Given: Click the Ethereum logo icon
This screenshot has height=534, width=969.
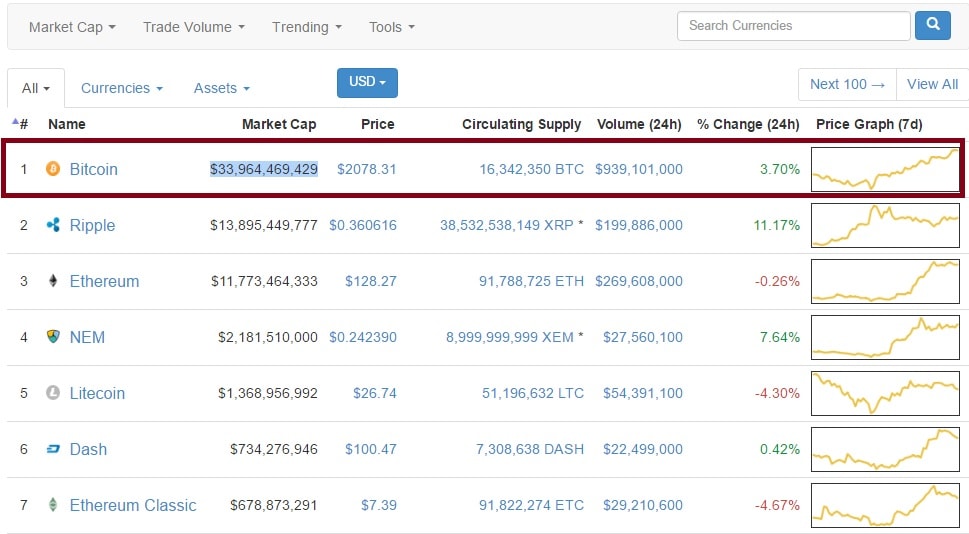Looking at the screenshot, I should [x=53, y=281].
